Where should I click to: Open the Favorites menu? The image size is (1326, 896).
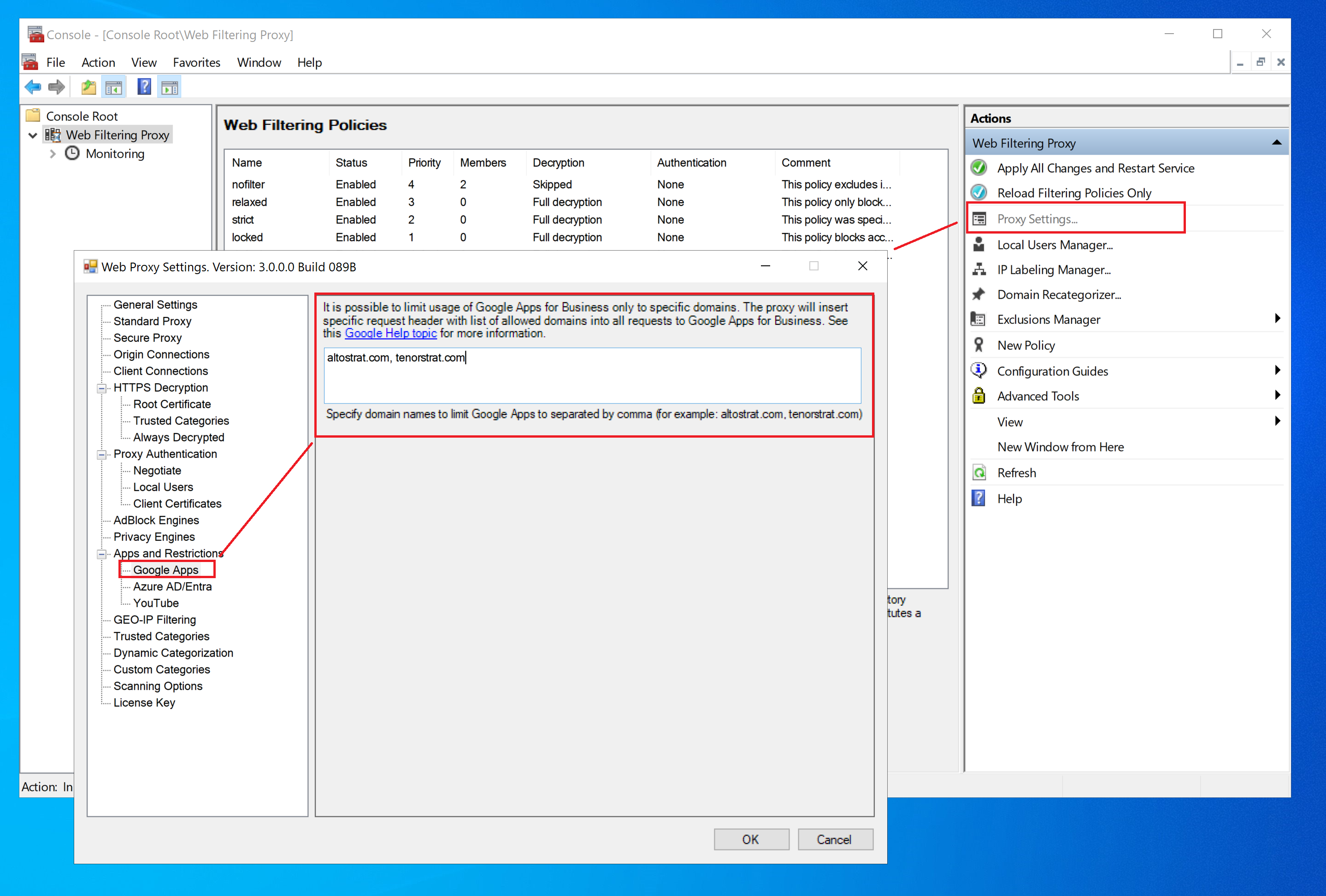pos(196,62)
